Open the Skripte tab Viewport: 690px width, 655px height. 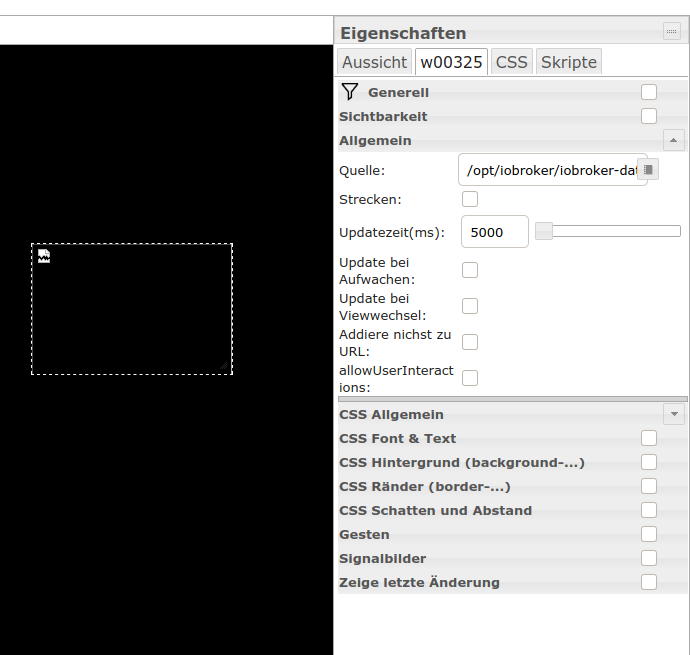click(x=568, y=62)
